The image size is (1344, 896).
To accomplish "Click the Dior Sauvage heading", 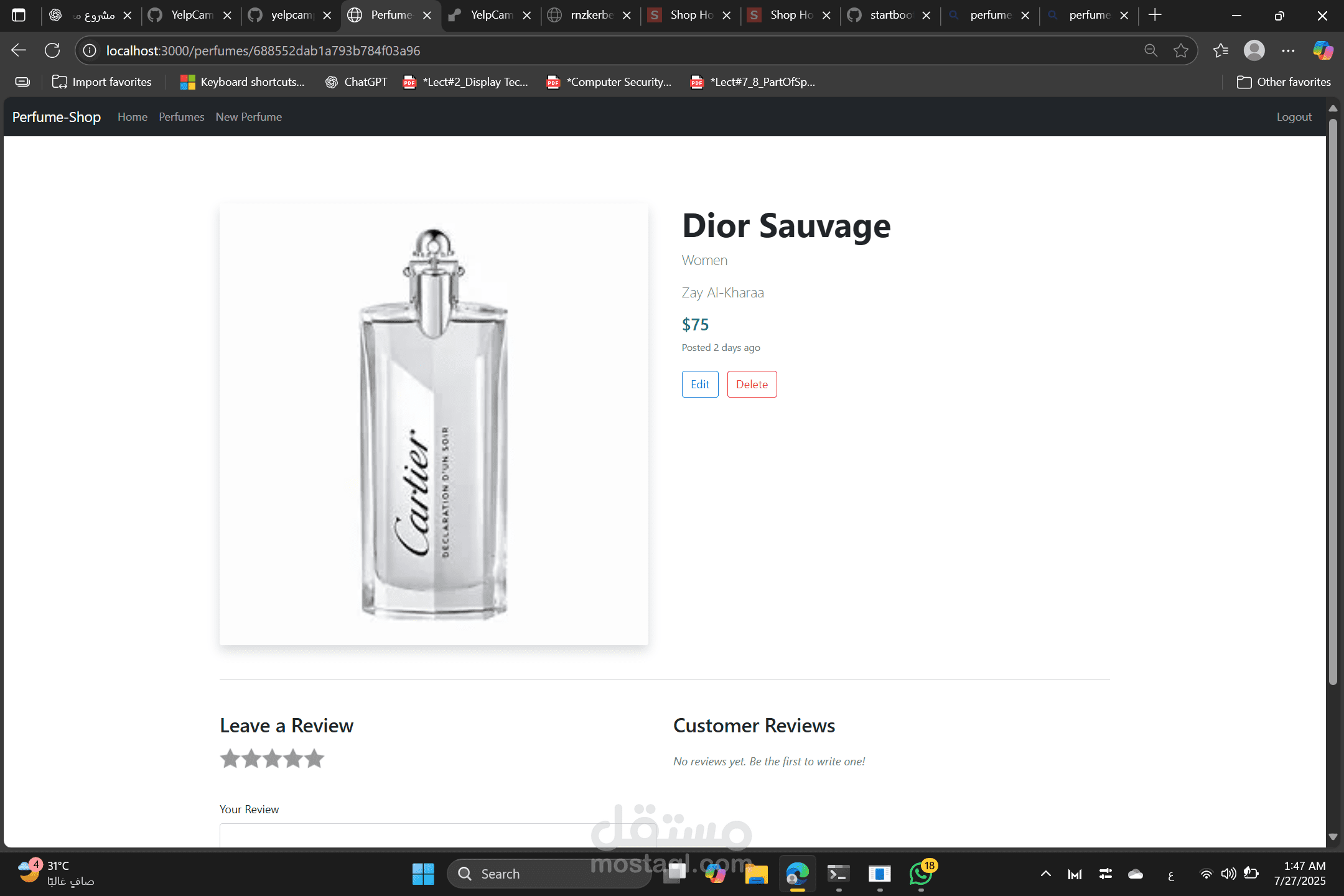I will click(x=786, y=225).
